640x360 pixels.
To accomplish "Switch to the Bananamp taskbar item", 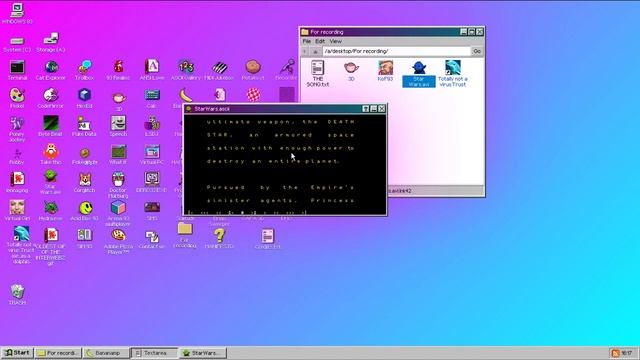I will pyautogui.click(x=106, y=353).
